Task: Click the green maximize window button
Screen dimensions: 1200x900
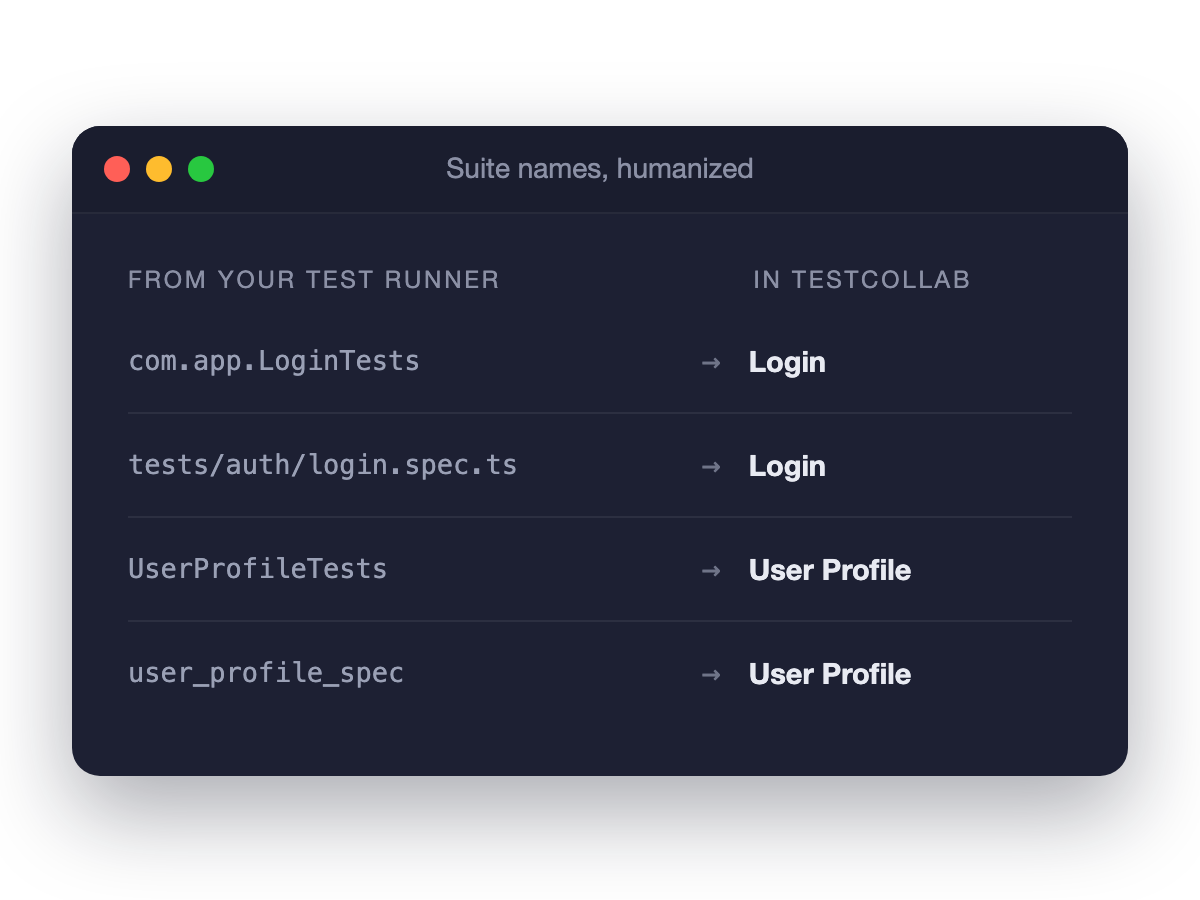Action: [201, 169]
